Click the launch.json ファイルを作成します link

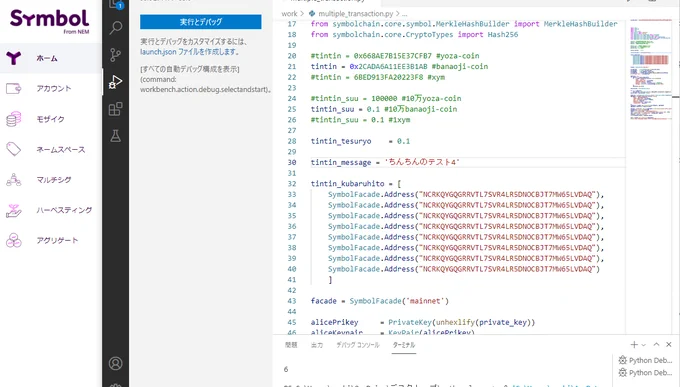click(x=190, y=52)
